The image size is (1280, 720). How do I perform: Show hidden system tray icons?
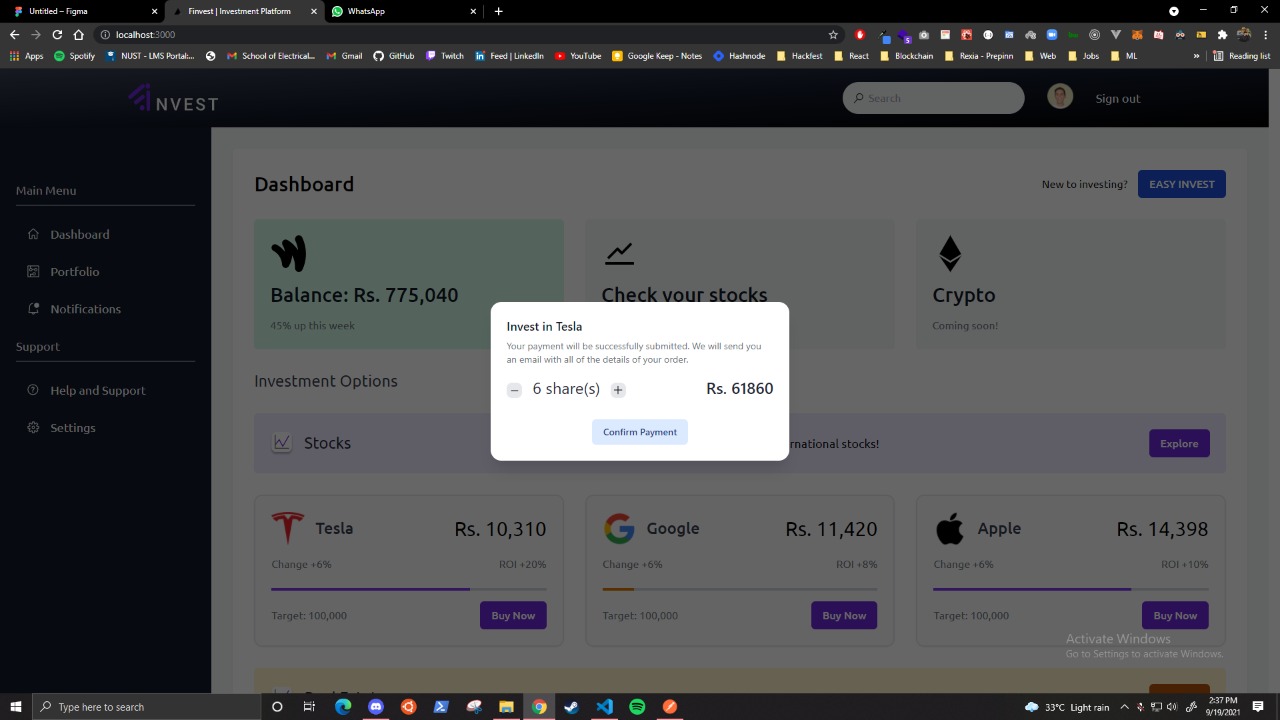(1124, 707)
